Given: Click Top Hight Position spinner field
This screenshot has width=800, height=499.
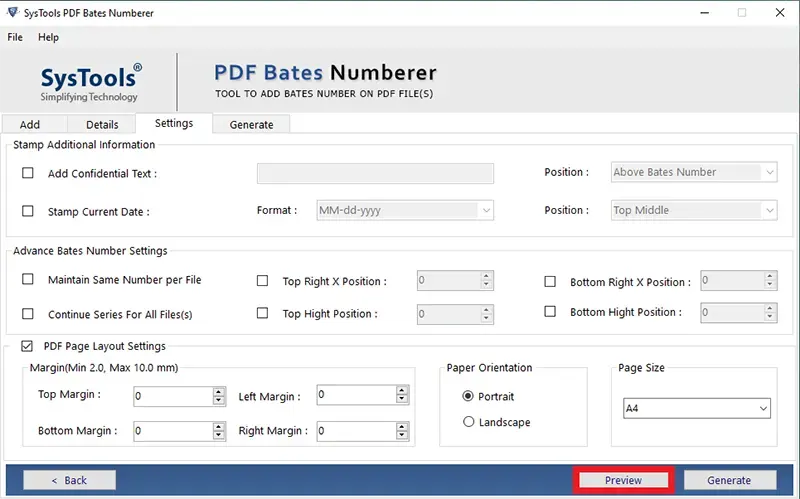Looking at the screenshot, I should (x=455, y=314).
